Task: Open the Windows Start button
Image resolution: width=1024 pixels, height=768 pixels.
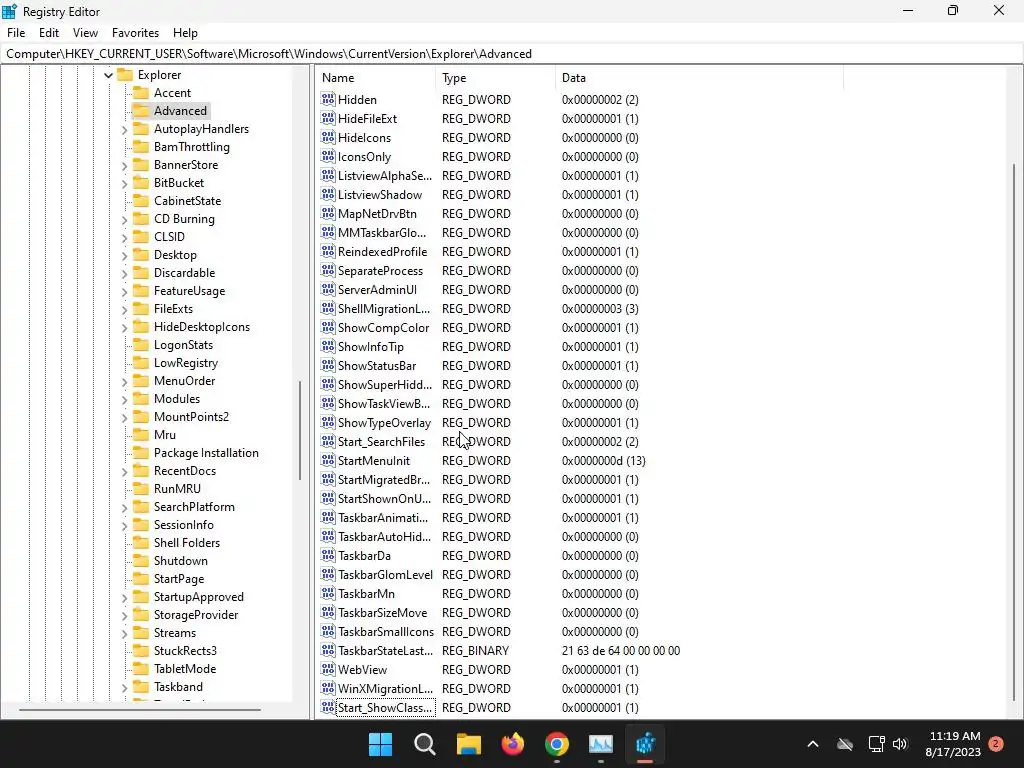Action: click(x=380, y=744)
